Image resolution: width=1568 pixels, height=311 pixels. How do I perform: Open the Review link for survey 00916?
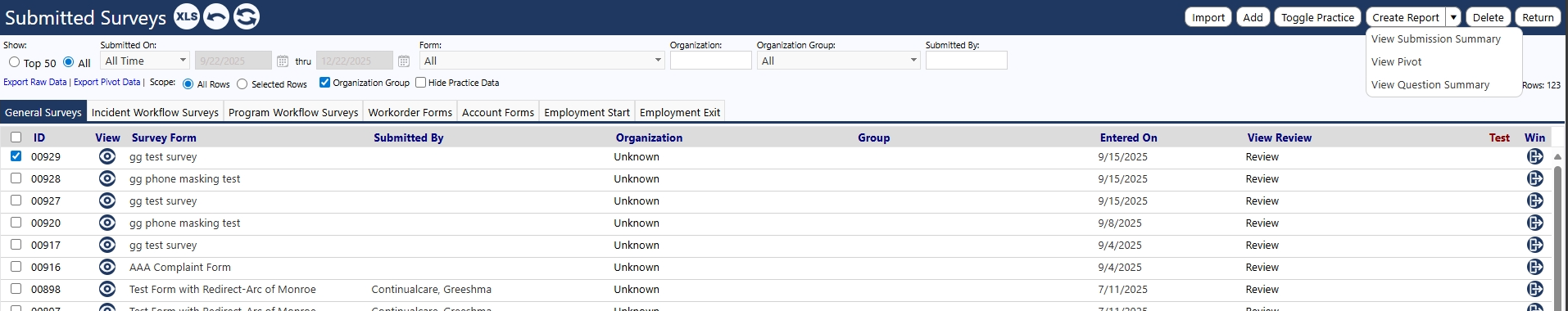(1262, 267)
